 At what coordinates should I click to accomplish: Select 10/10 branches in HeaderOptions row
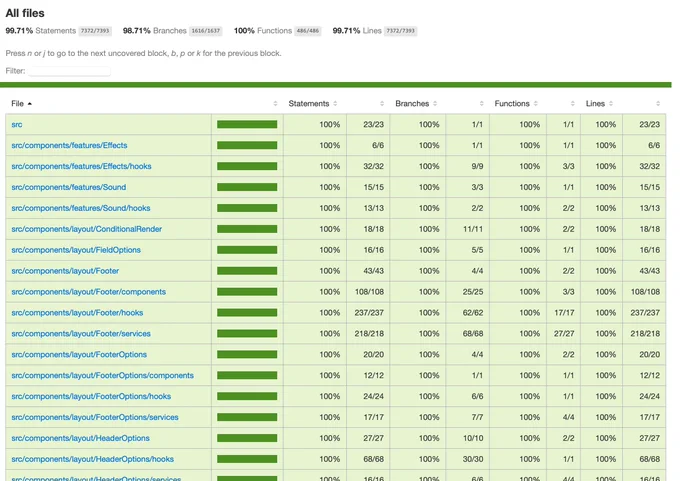pos(473,438)
